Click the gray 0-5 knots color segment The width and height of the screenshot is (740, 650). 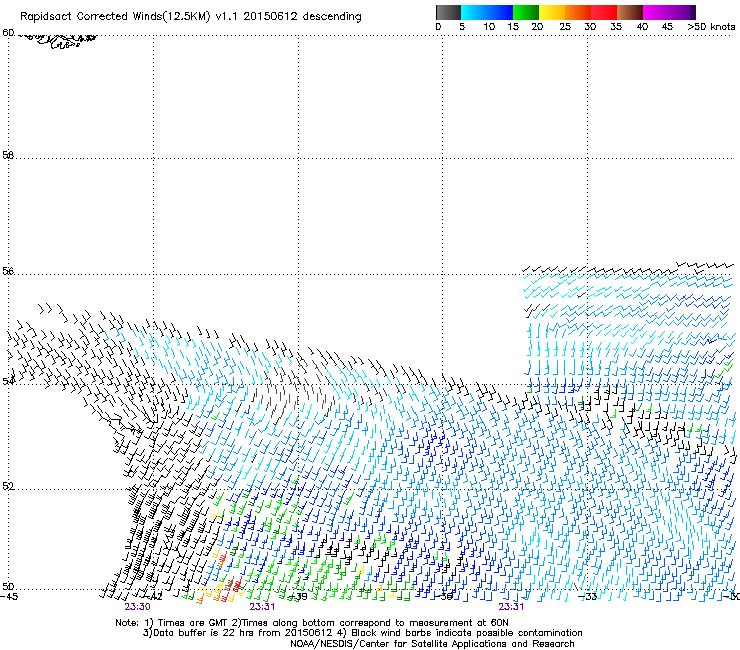[448, 12]
